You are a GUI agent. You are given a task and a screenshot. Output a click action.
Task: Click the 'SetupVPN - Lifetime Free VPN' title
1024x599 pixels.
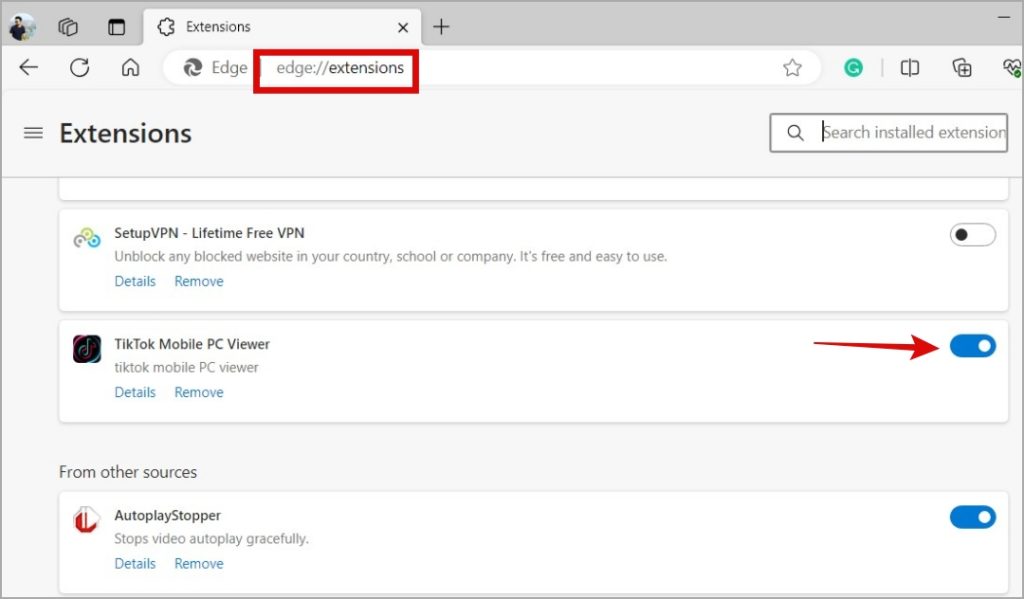tap(209, 233)
